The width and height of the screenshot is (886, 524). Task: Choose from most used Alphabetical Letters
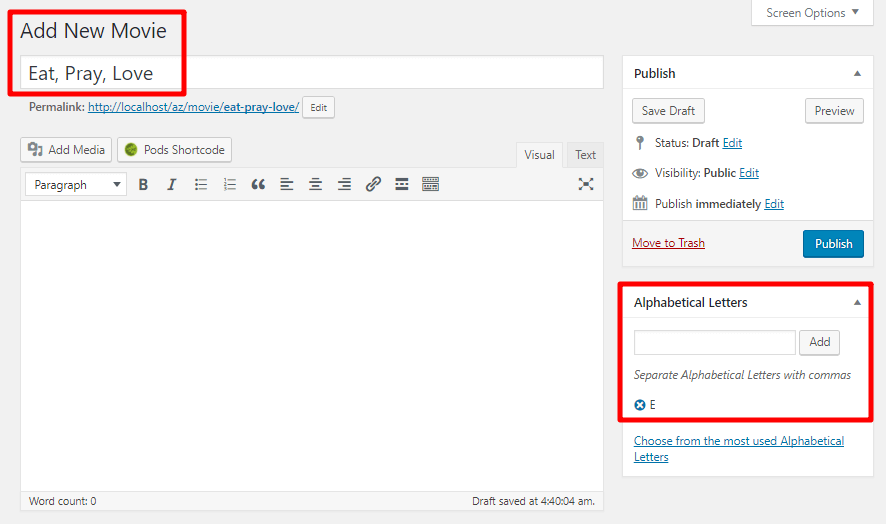[x=739, y=449]
